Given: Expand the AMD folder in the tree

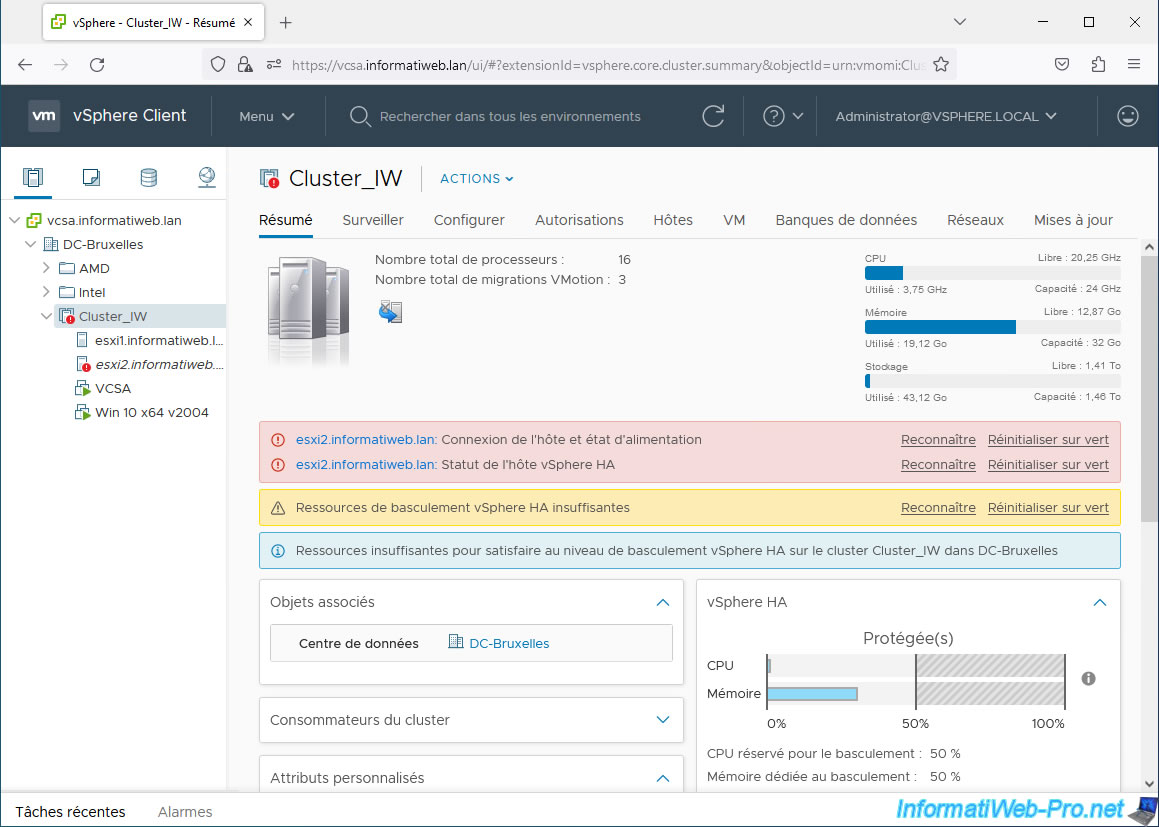Looking at the screenshot, I should click(x=46, y=268).
